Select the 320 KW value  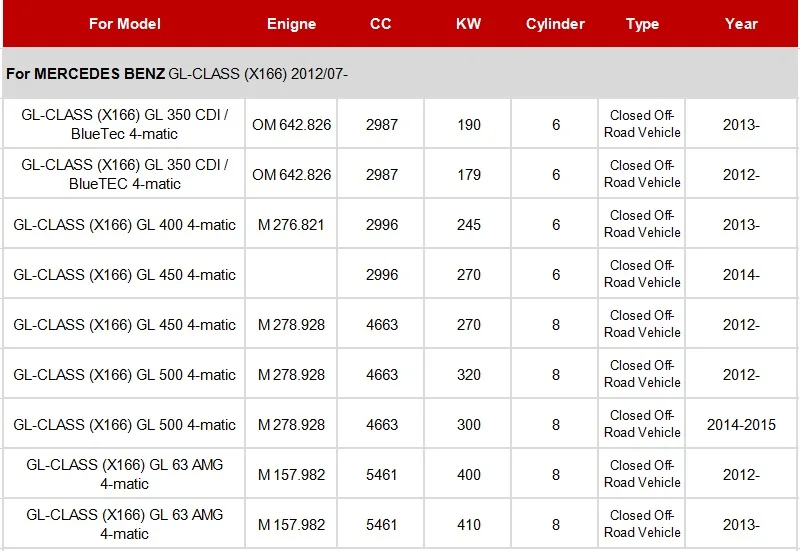469,374
